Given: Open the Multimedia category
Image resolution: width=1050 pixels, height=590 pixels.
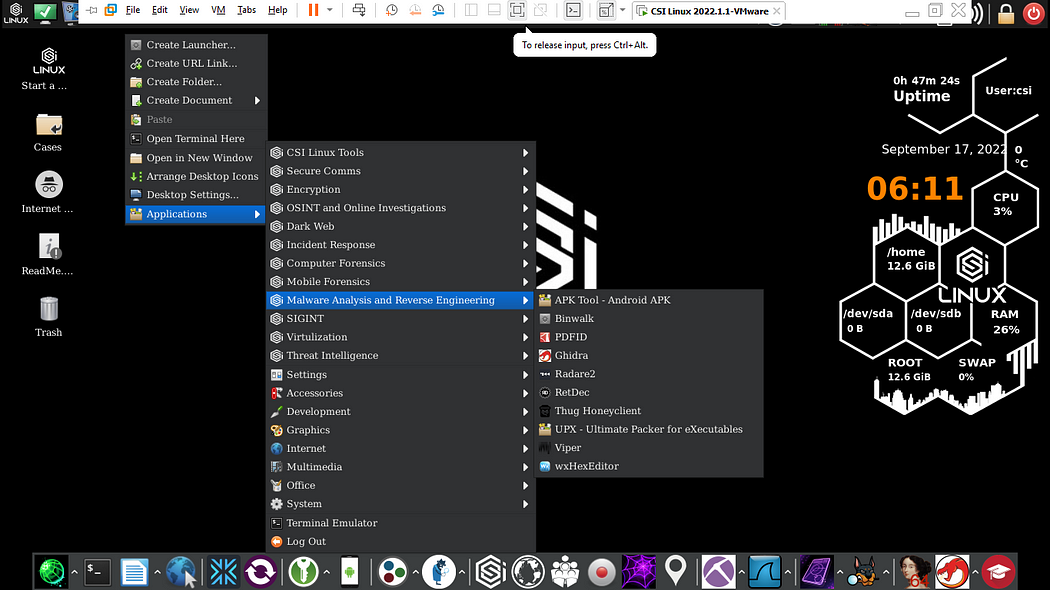Looking at the screenshot, I should point(400,467).
